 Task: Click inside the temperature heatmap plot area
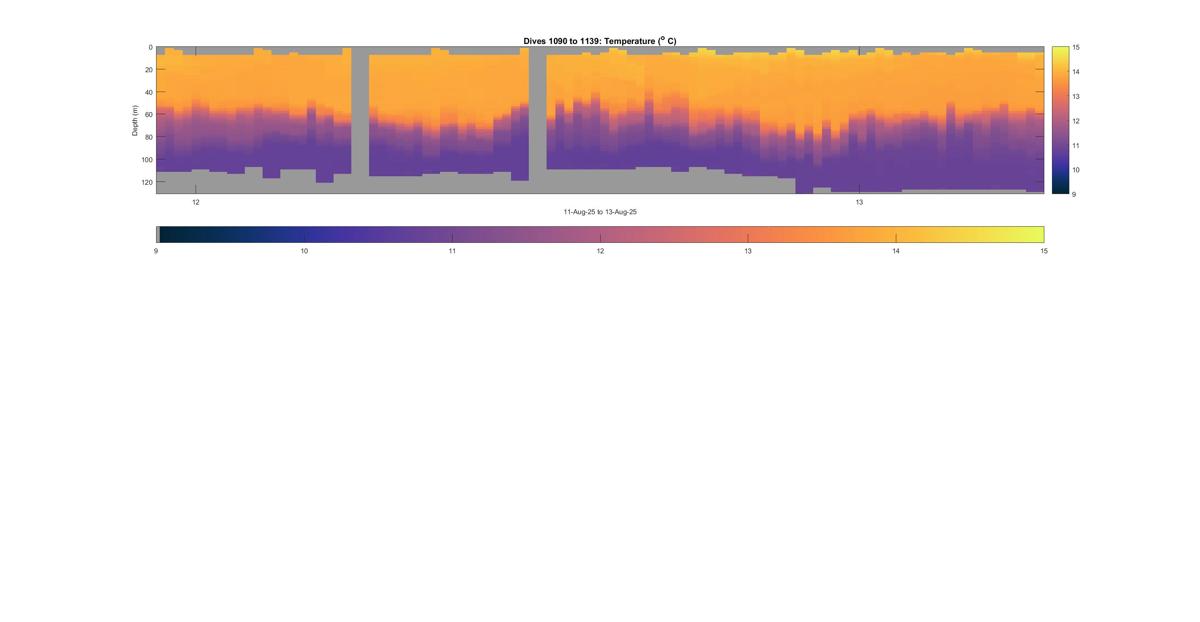[600, 120]
